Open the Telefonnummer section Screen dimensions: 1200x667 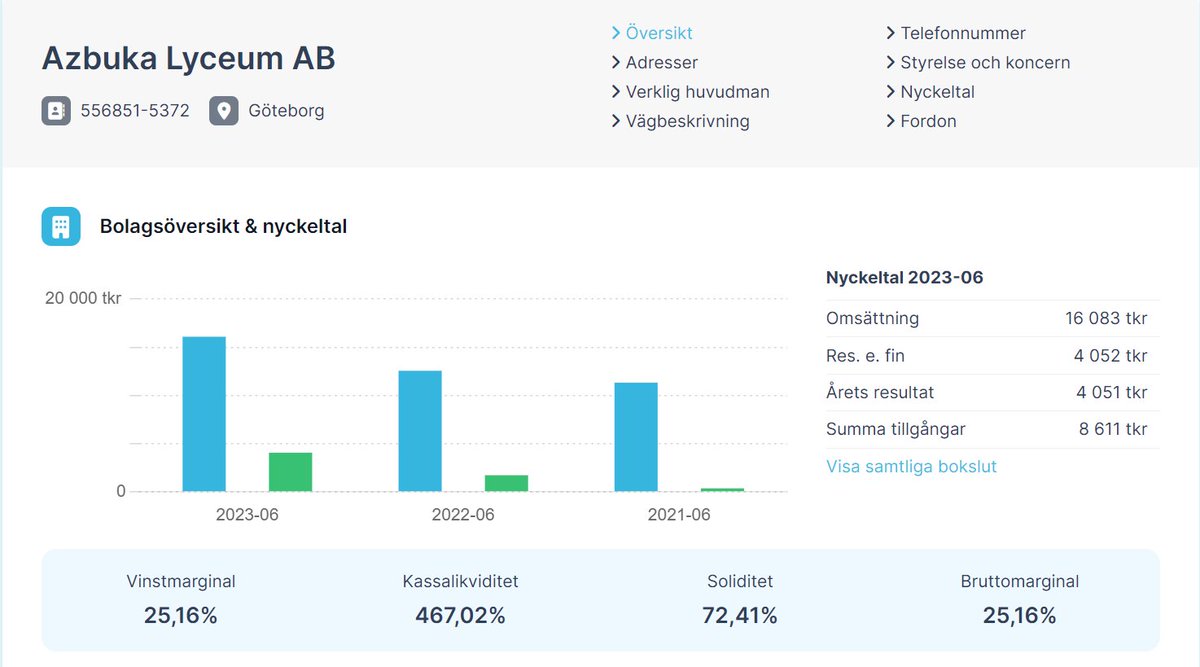tap(963, 33)
